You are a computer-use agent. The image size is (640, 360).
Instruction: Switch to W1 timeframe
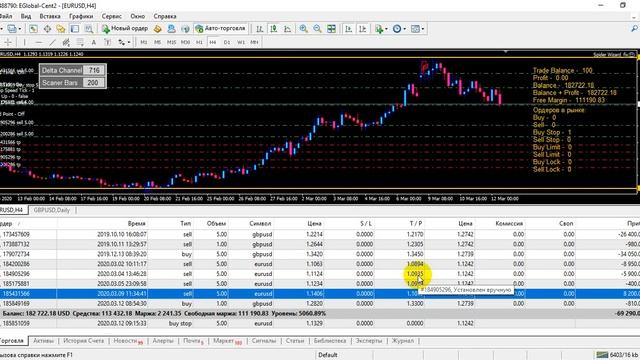click(241, 42)
